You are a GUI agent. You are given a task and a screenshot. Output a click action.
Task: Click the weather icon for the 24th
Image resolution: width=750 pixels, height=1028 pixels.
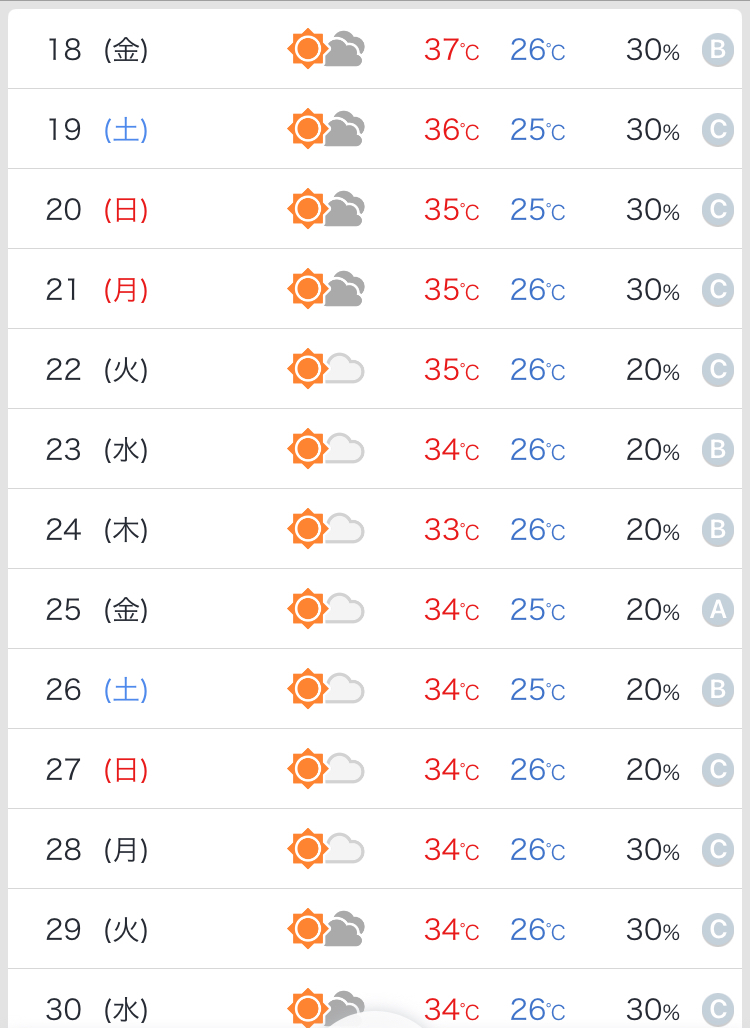click(x=326, y=529)
